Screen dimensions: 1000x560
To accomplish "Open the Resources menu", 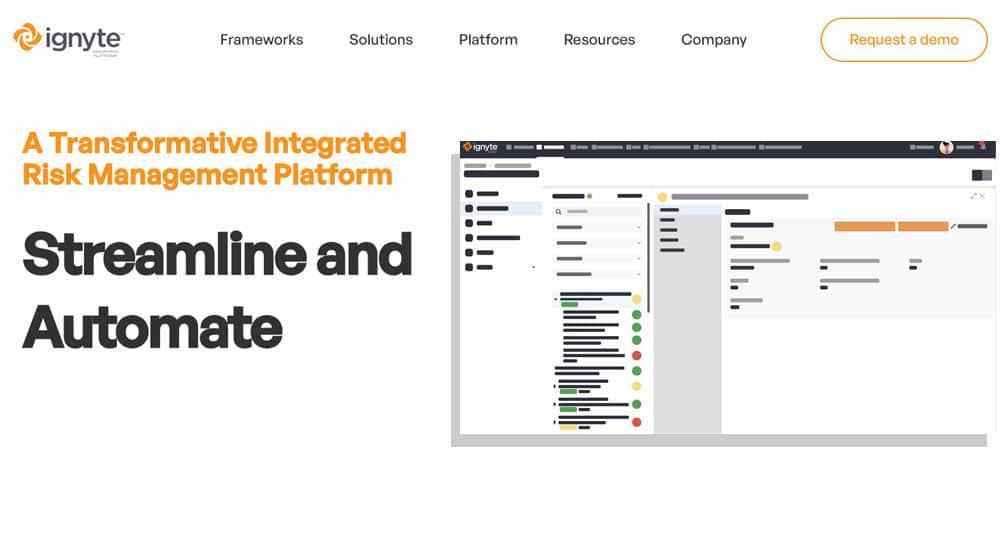I will click(x=599, y=40).
